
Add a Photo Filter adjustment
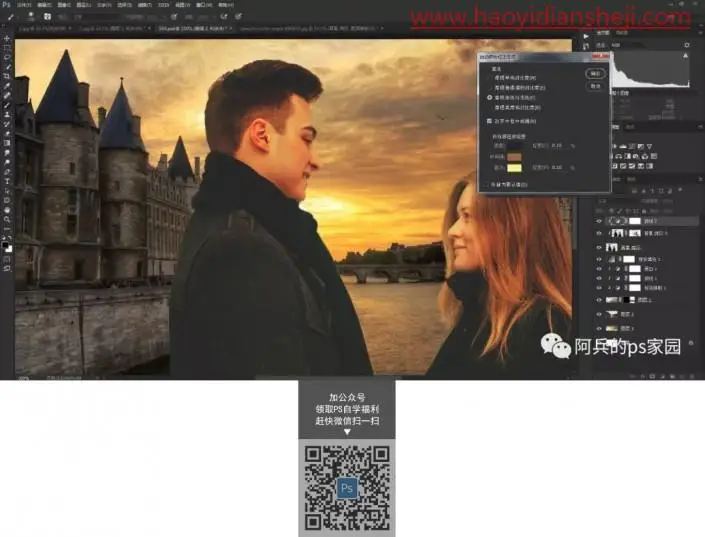pyautogui.click(x=636, y=156)
